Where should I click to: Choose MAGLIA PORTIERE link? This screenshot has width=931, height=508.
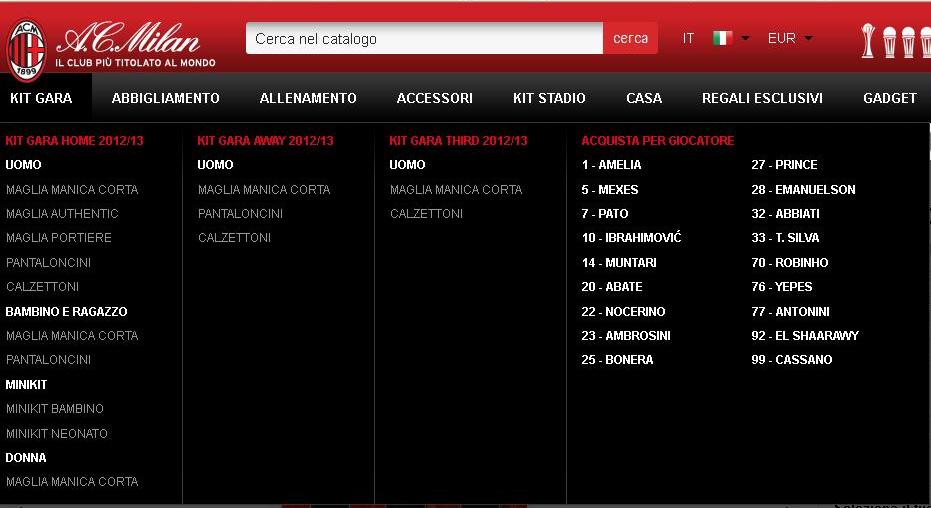click(59, 238)
